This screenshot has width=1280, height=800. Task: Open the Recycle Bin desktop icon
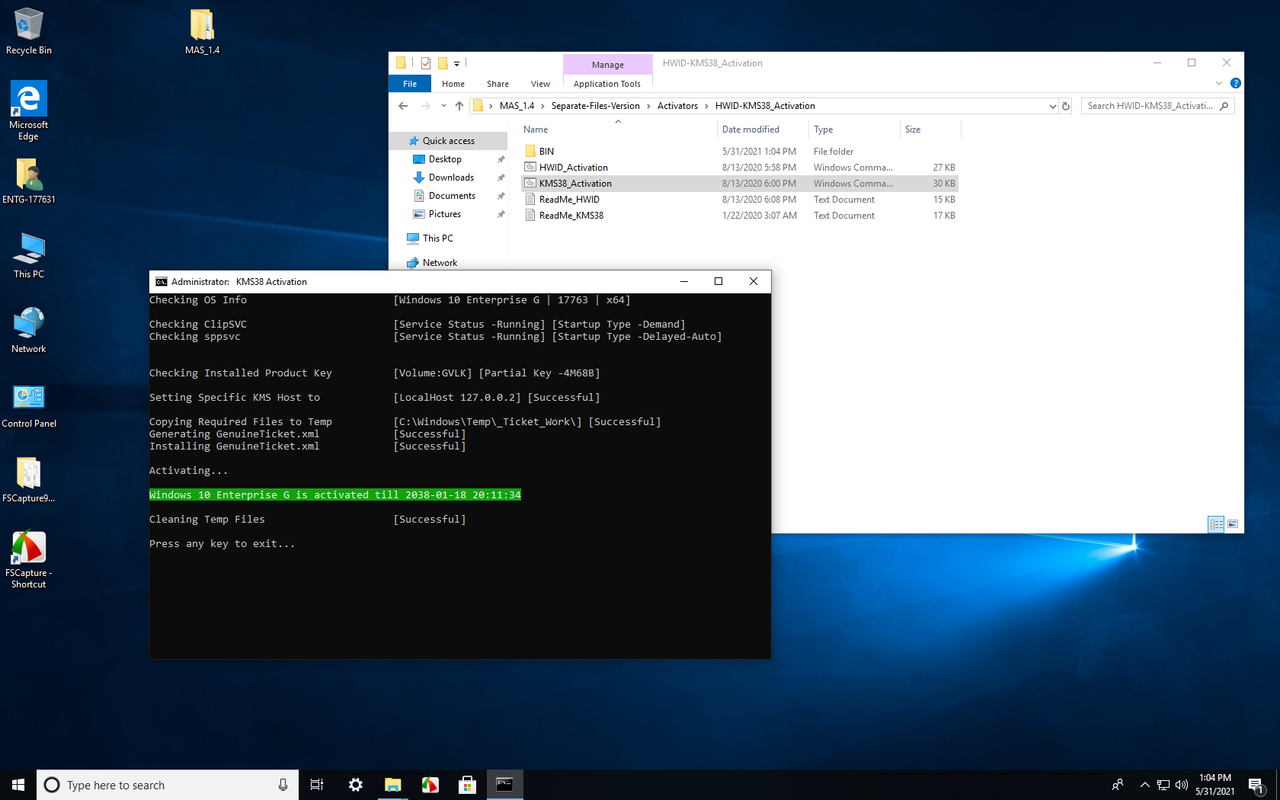pyautogui.click(x=29, y=30)
